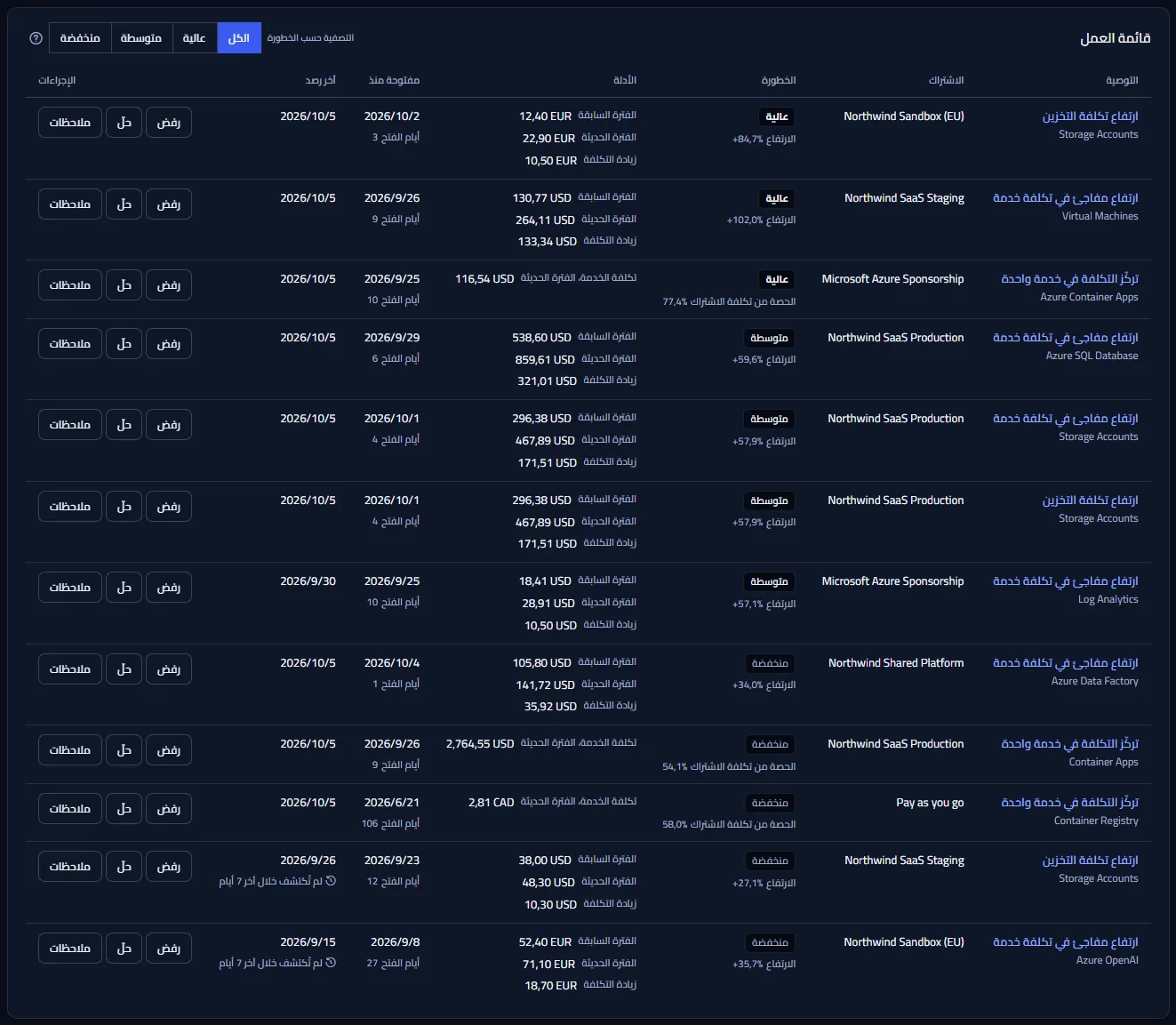The image size is (1176, 1025).
Task: Switch to the عالية severity filter tab
Action: click(x=194, y=38)
